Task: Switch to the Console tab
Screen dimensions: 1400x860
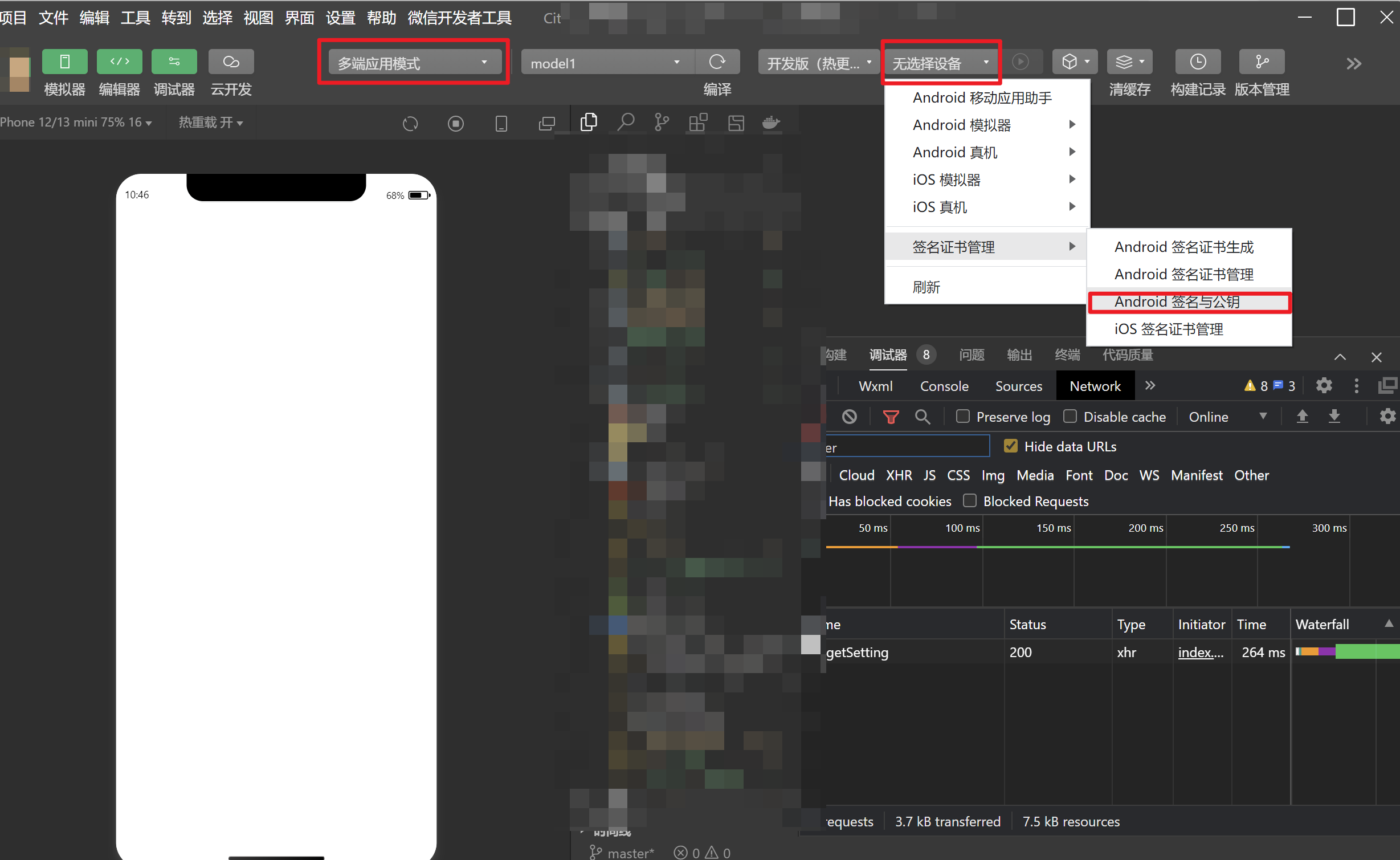Action: coord(944,386)
